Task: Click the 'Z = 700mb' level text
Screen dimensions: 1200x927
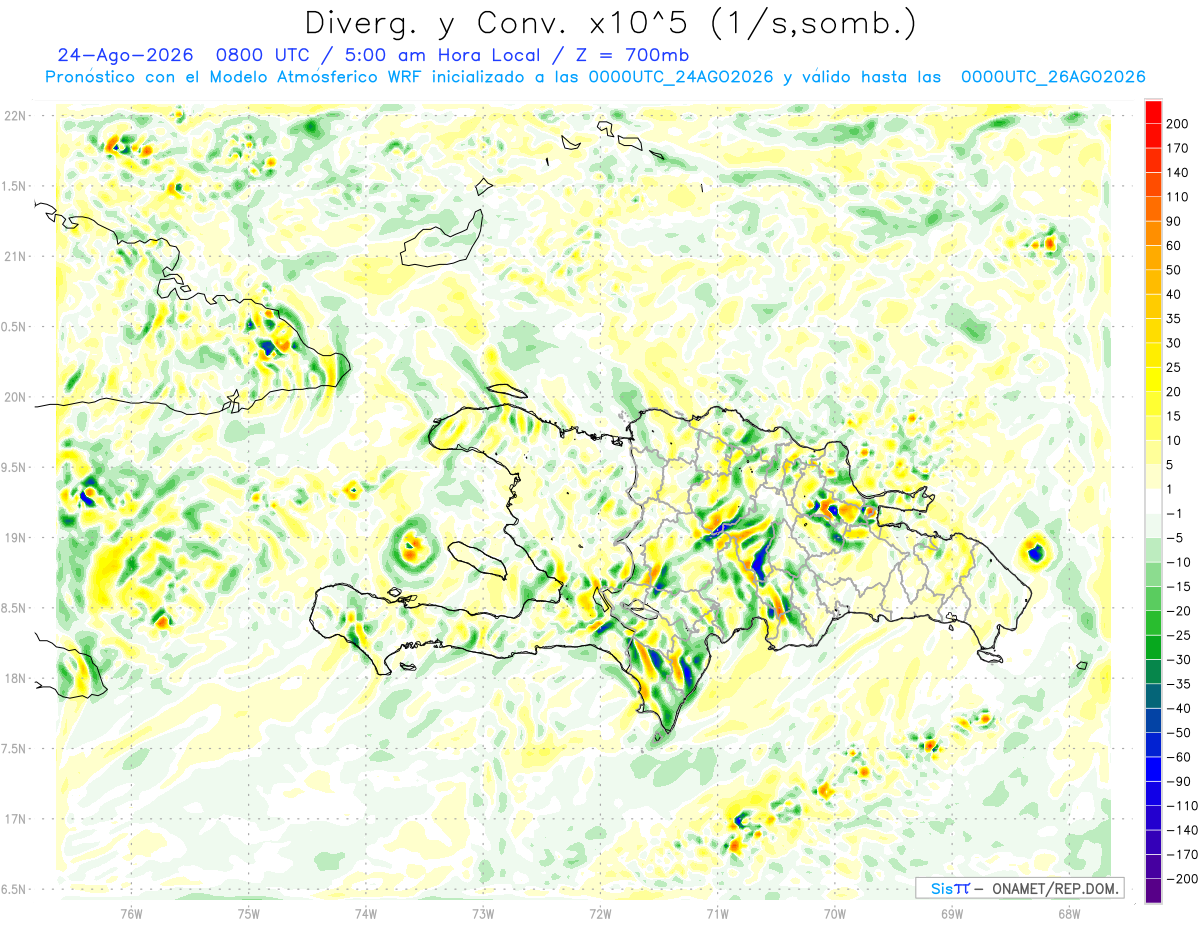Action: point(634,55)
